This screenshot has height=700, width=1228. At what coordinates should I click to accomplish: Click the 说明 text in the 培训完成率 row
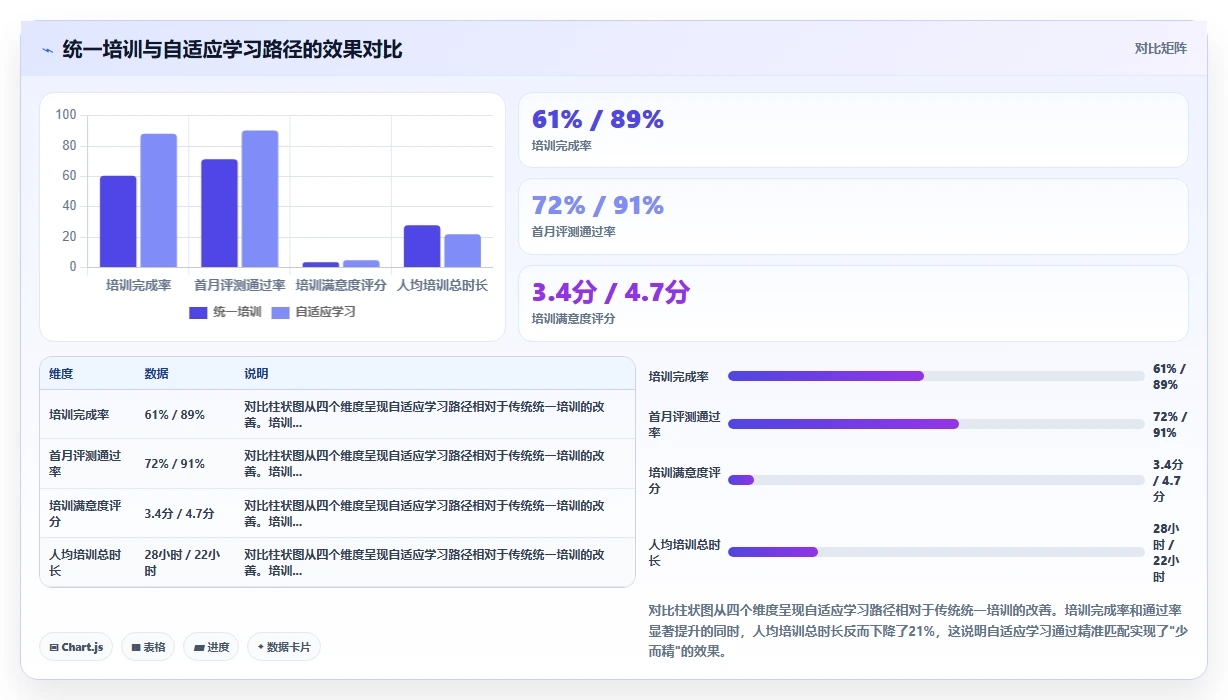(x=424, y=414)
